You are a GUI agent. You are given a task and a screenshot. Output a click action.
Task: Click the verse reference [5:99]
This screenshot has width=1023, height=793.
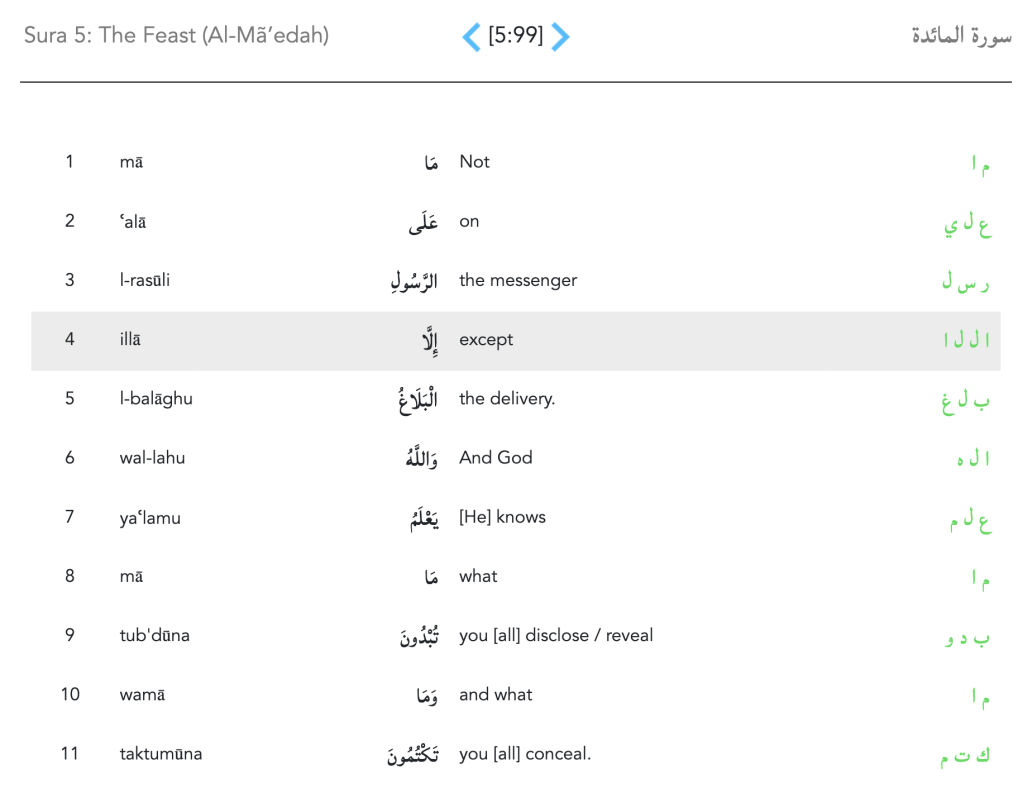516,37
